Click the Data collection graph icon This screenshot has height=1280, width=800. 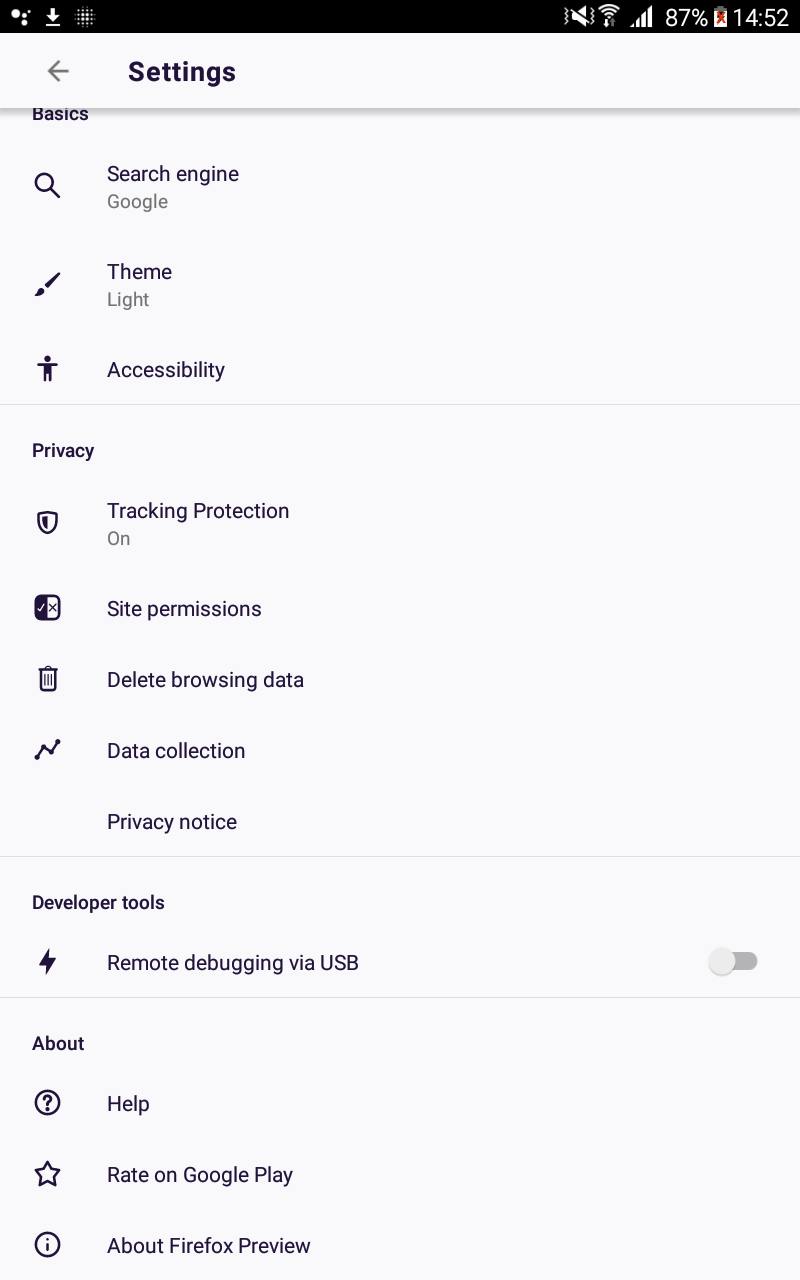47,750
